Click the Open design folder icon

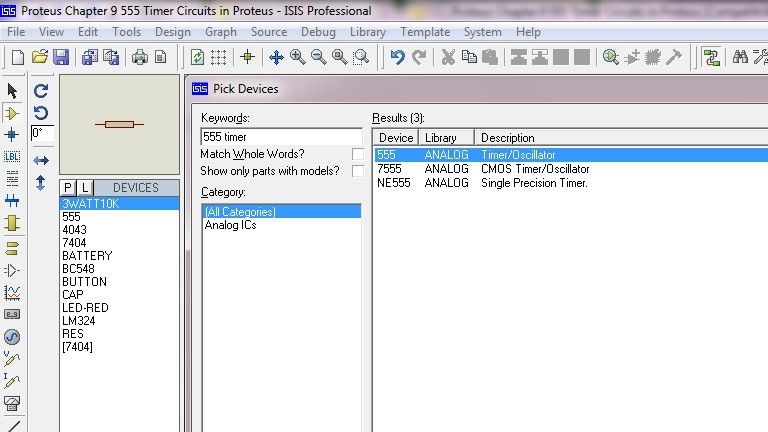pyautogui.click(x=40, y=57)
